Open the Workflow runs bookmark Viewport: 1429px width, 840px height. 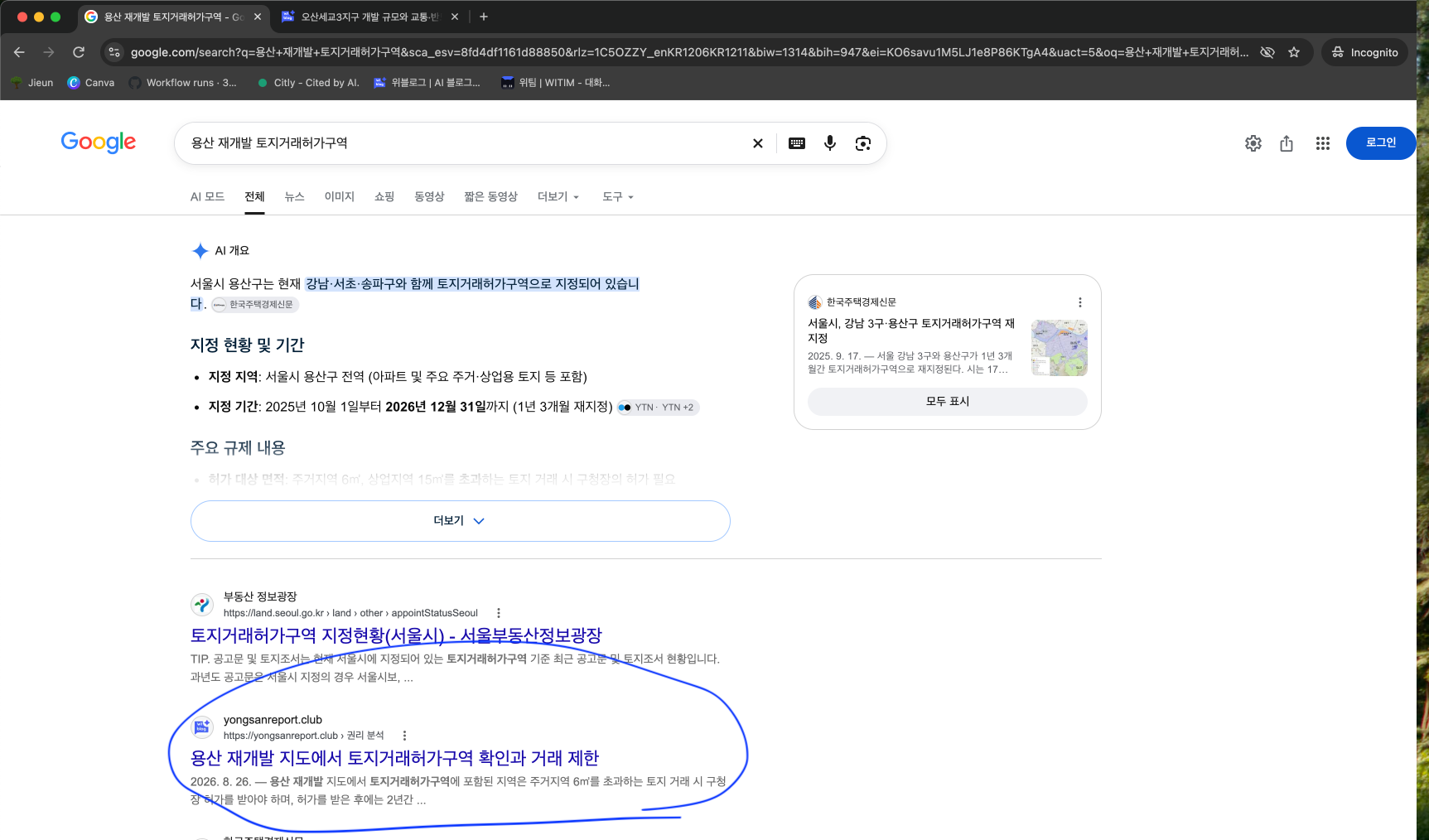(183, 83)
